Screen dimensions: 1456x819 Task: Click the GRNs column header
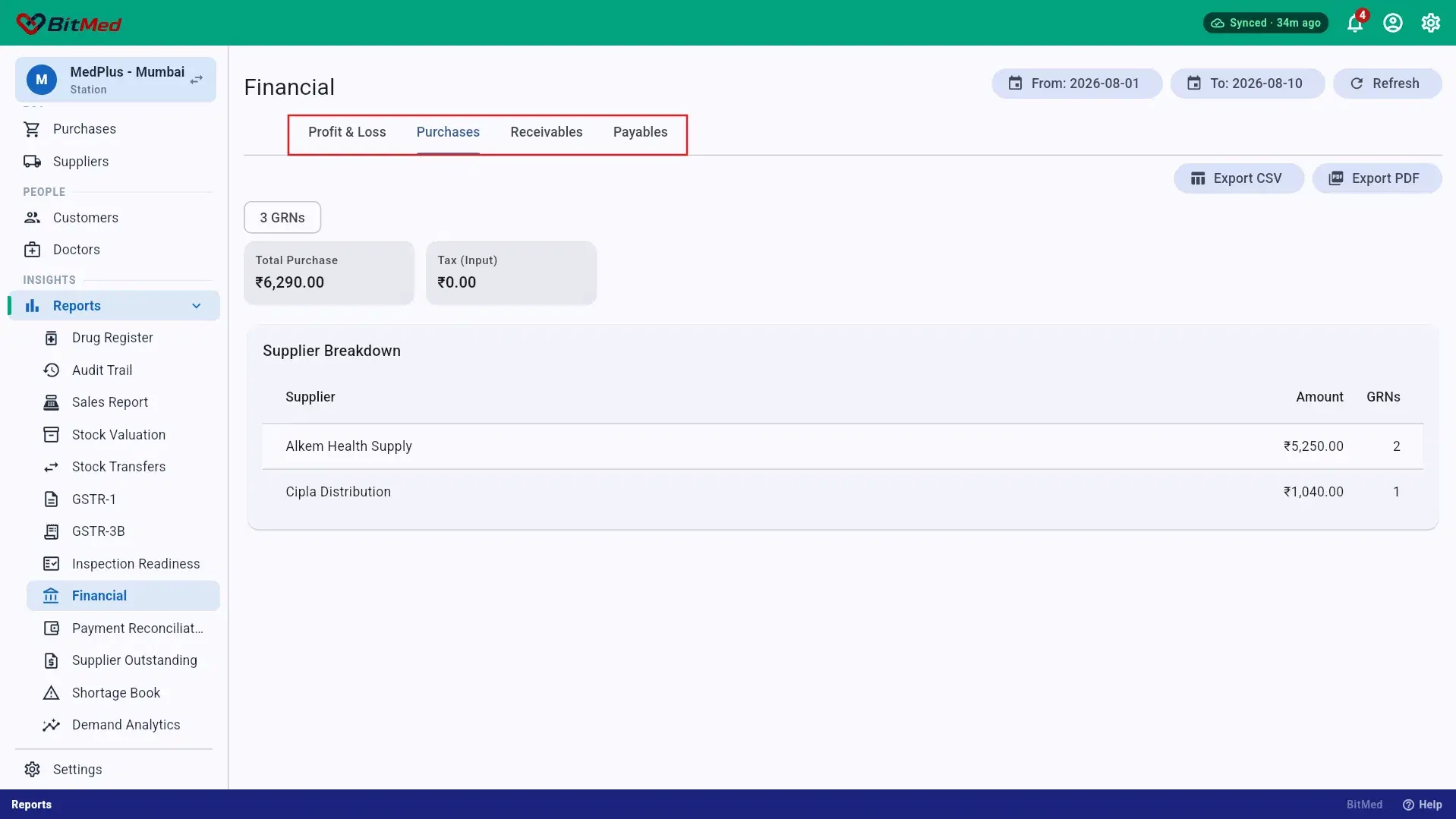(1383, 397)
